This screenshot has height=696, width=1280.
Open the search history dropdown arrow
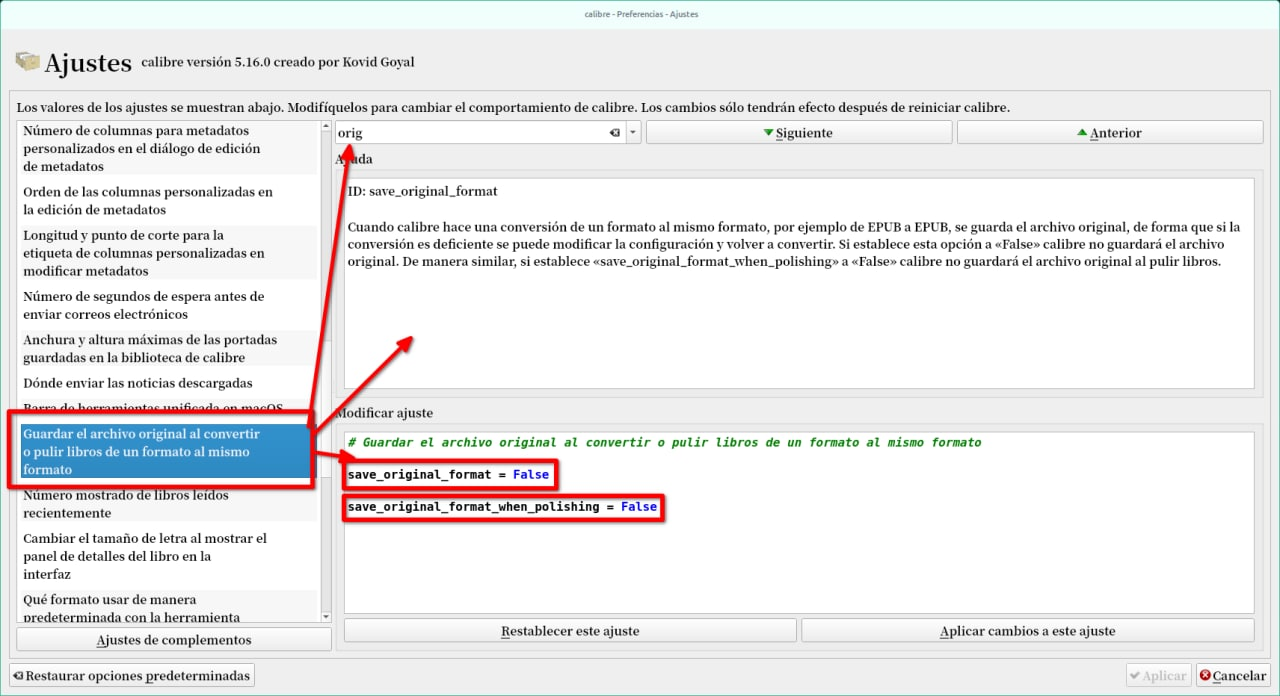click(x=633, y=133)
